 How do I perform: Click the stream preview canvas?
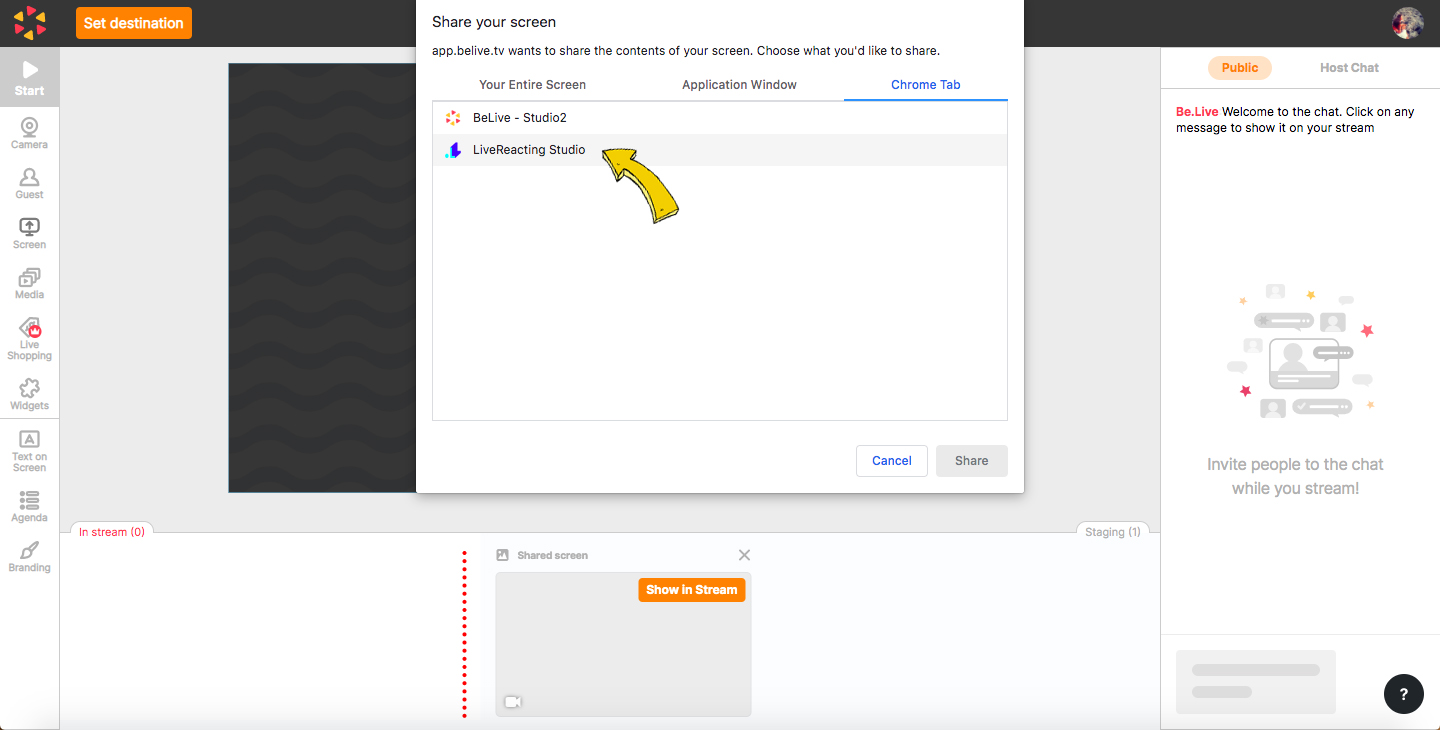point(322,278)
